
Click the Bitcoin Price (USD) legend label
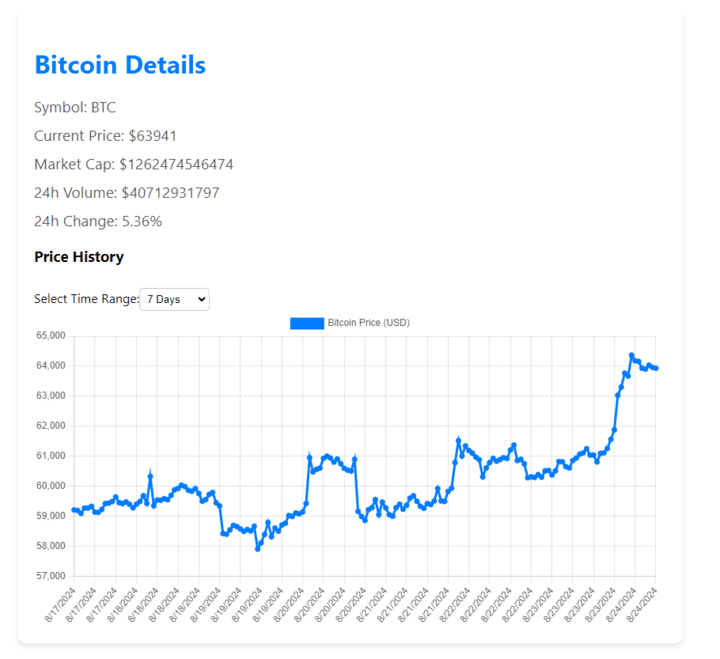point(368,323)
